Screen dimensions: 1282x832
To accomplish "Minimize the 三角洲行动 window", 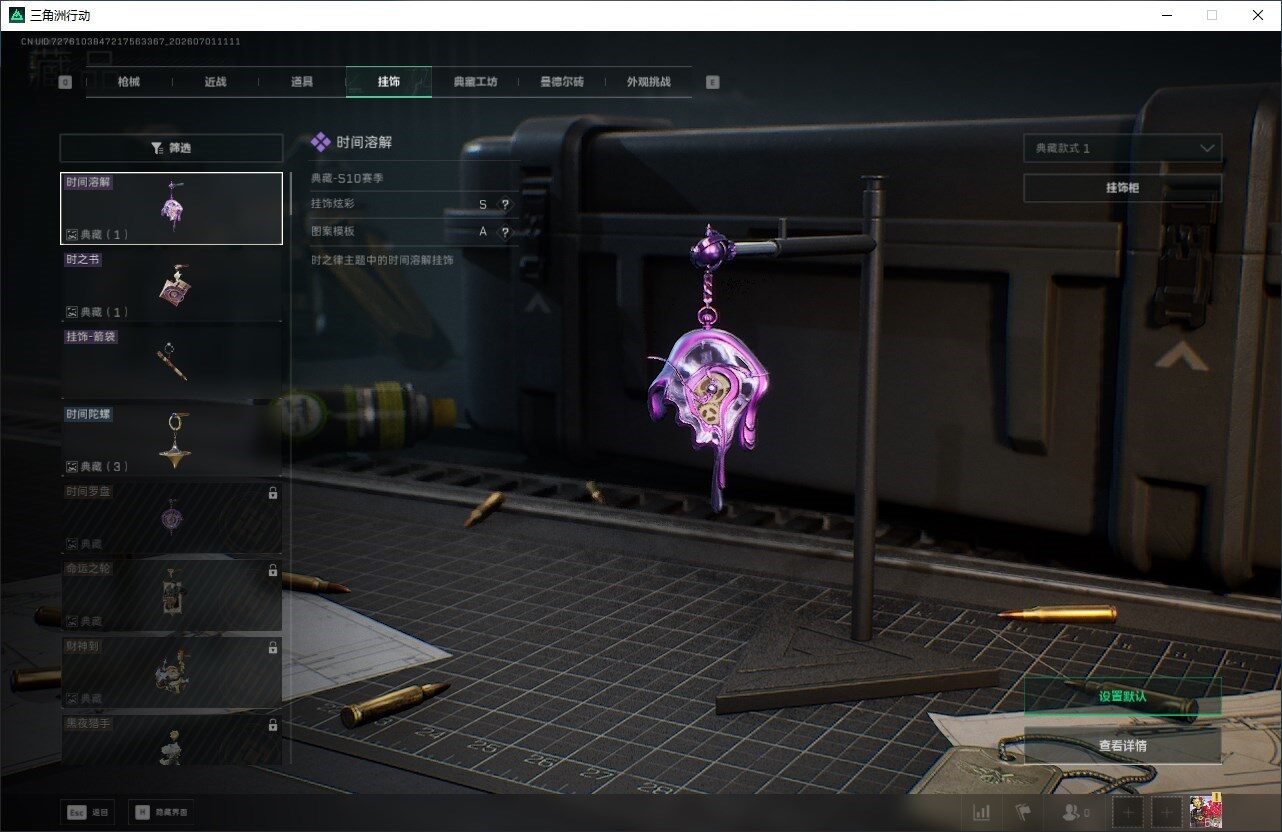I will (x=1167, y=15).
